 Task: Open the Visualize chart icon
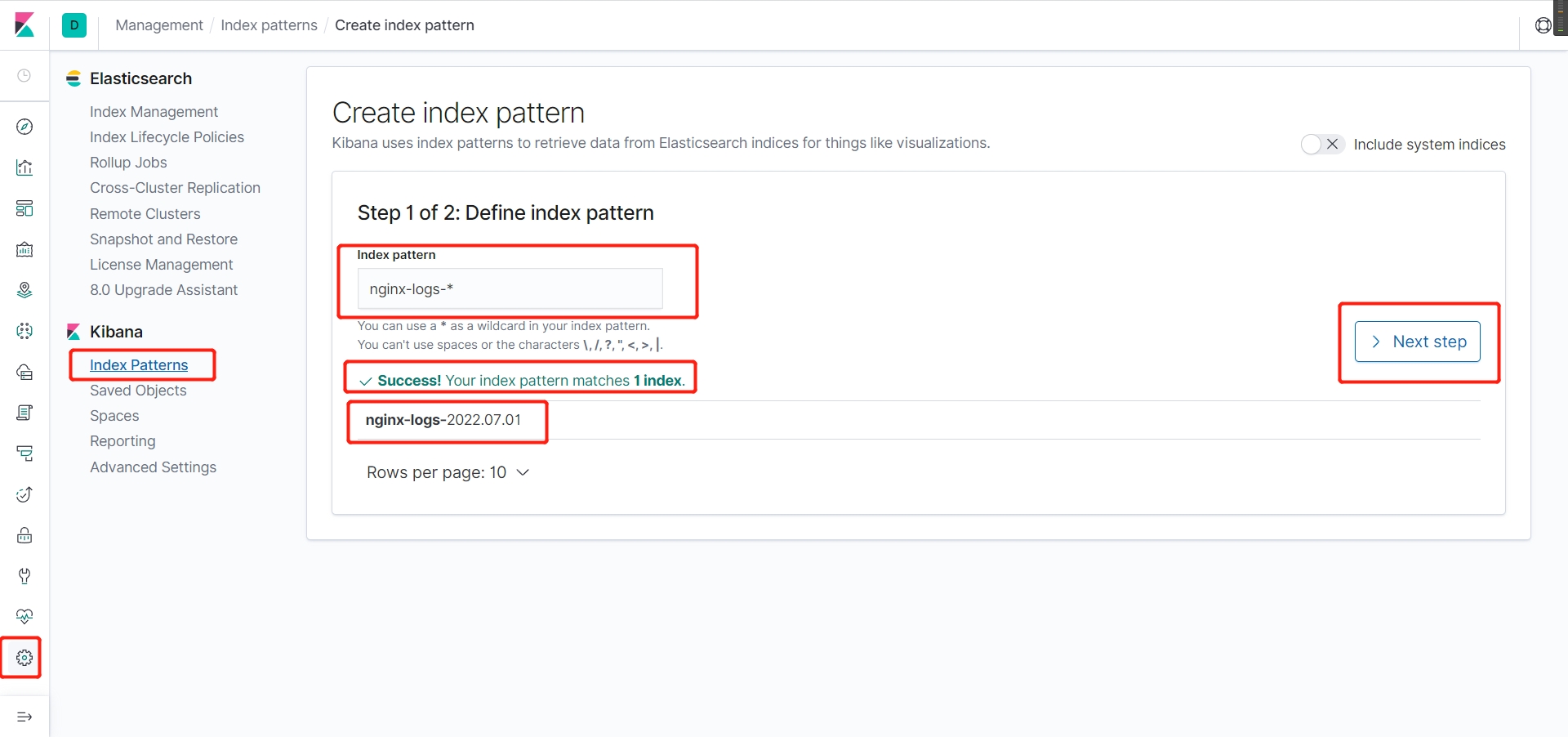tap(24, 167)
